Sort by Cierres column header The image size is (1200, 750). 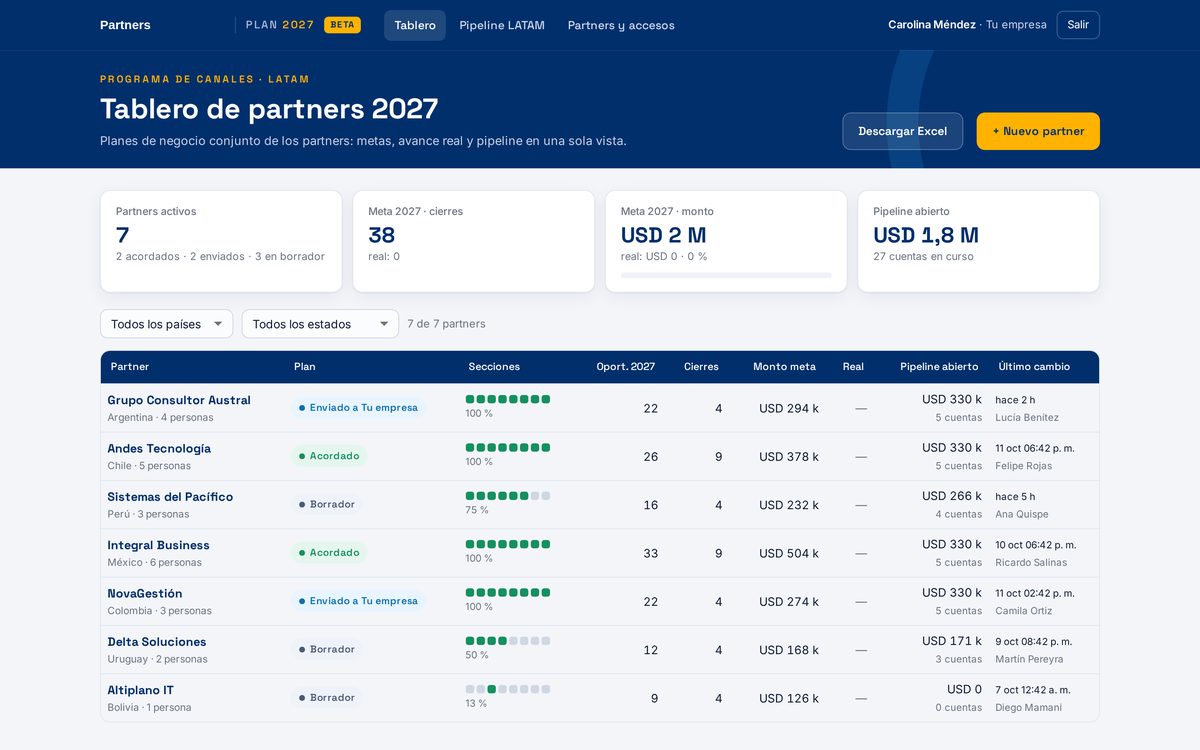coord(701,367)
